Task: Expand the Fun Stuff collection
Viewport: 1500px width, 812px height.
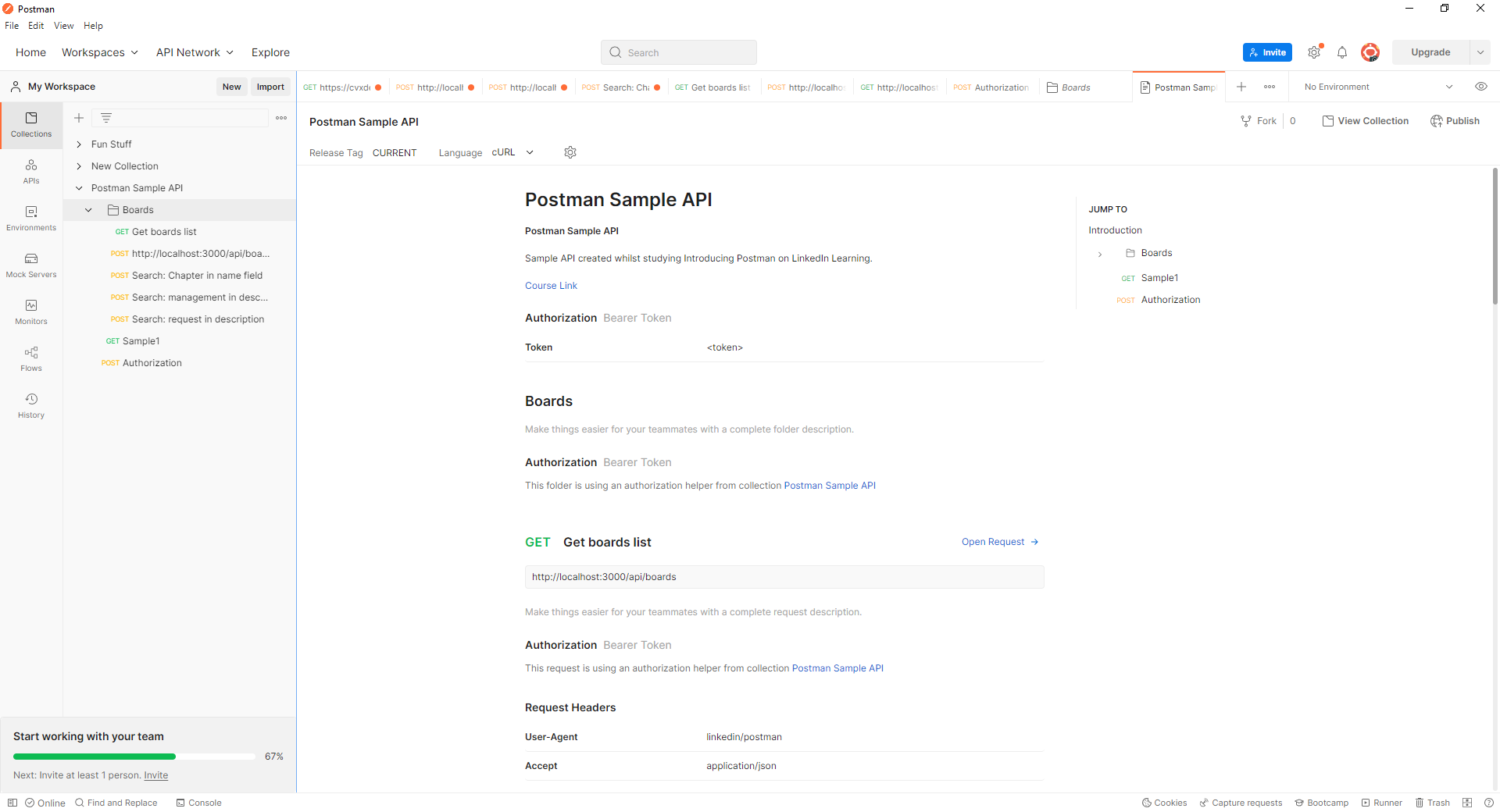Action: click(x=79, y=144)
